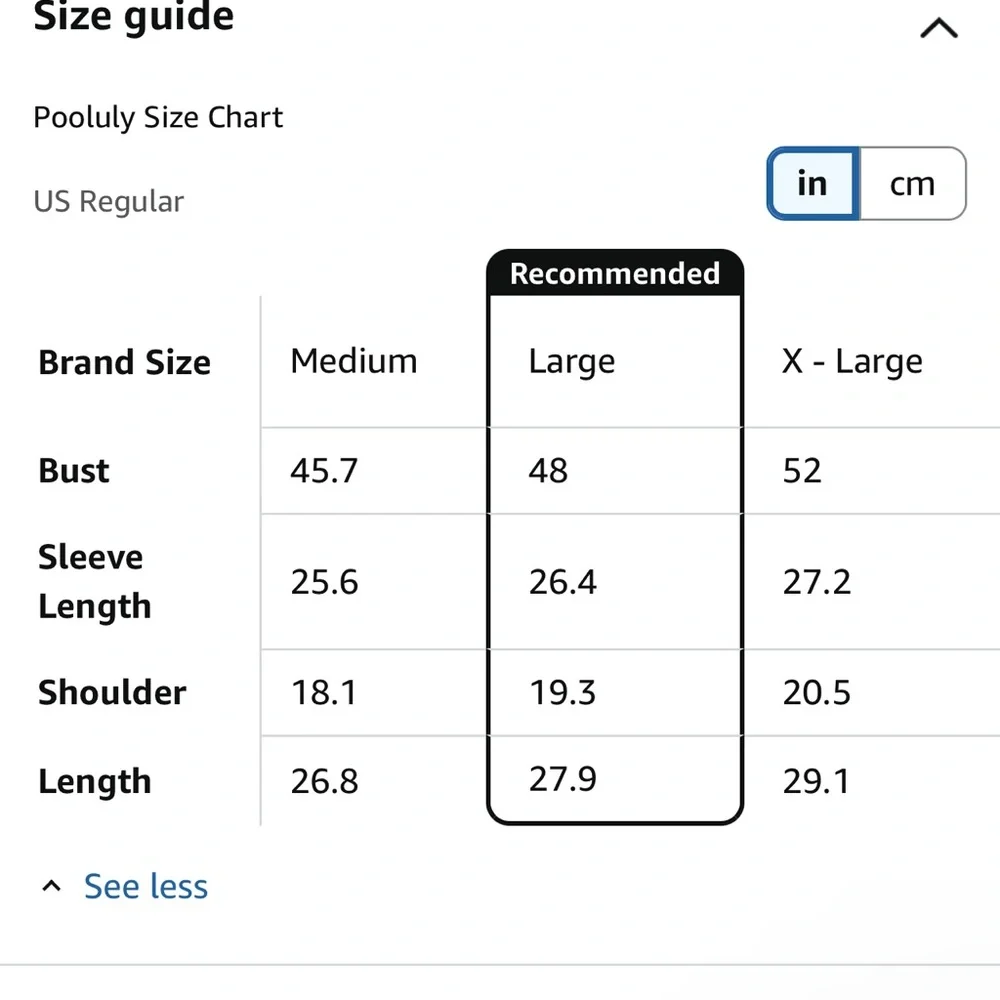Click the 27.2 sleeve value for X-Large
The width and height of the screenshot is (1000, 1000).
coord(817,581)
